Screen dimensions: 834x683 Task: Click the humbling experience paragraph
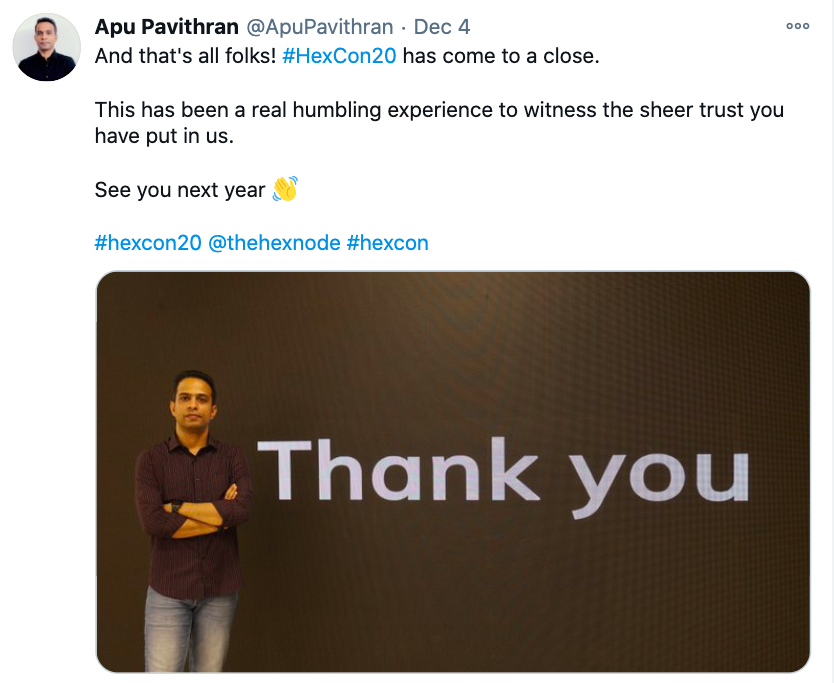[400, 122]
